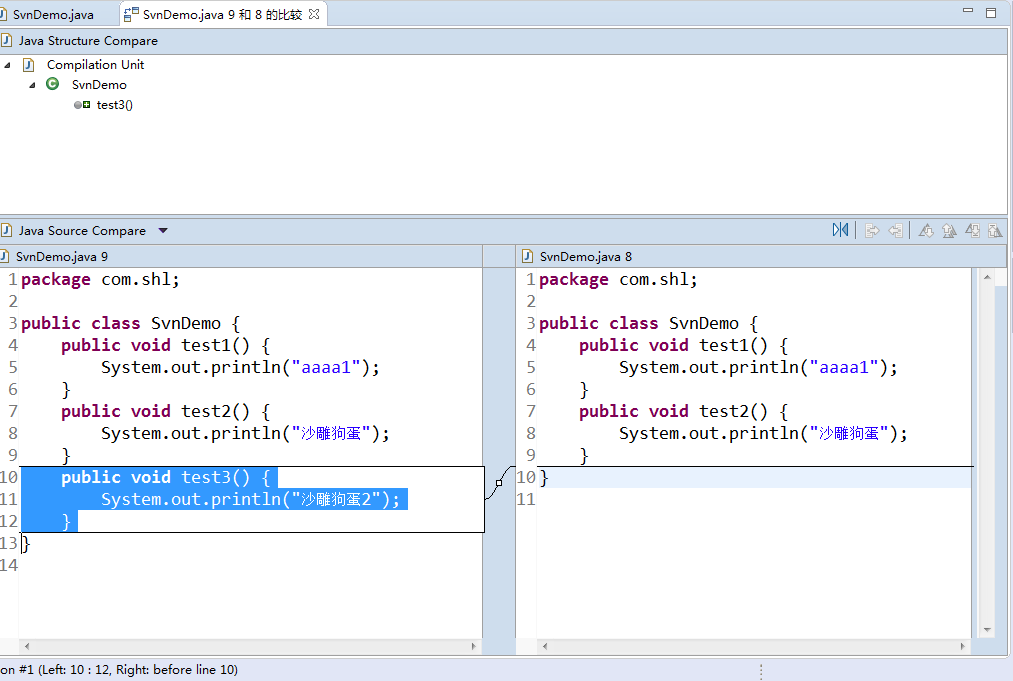Click left arrow of right pane horizontal scrollbar
The image size is (1013, 681).
[x=545, y=645]
